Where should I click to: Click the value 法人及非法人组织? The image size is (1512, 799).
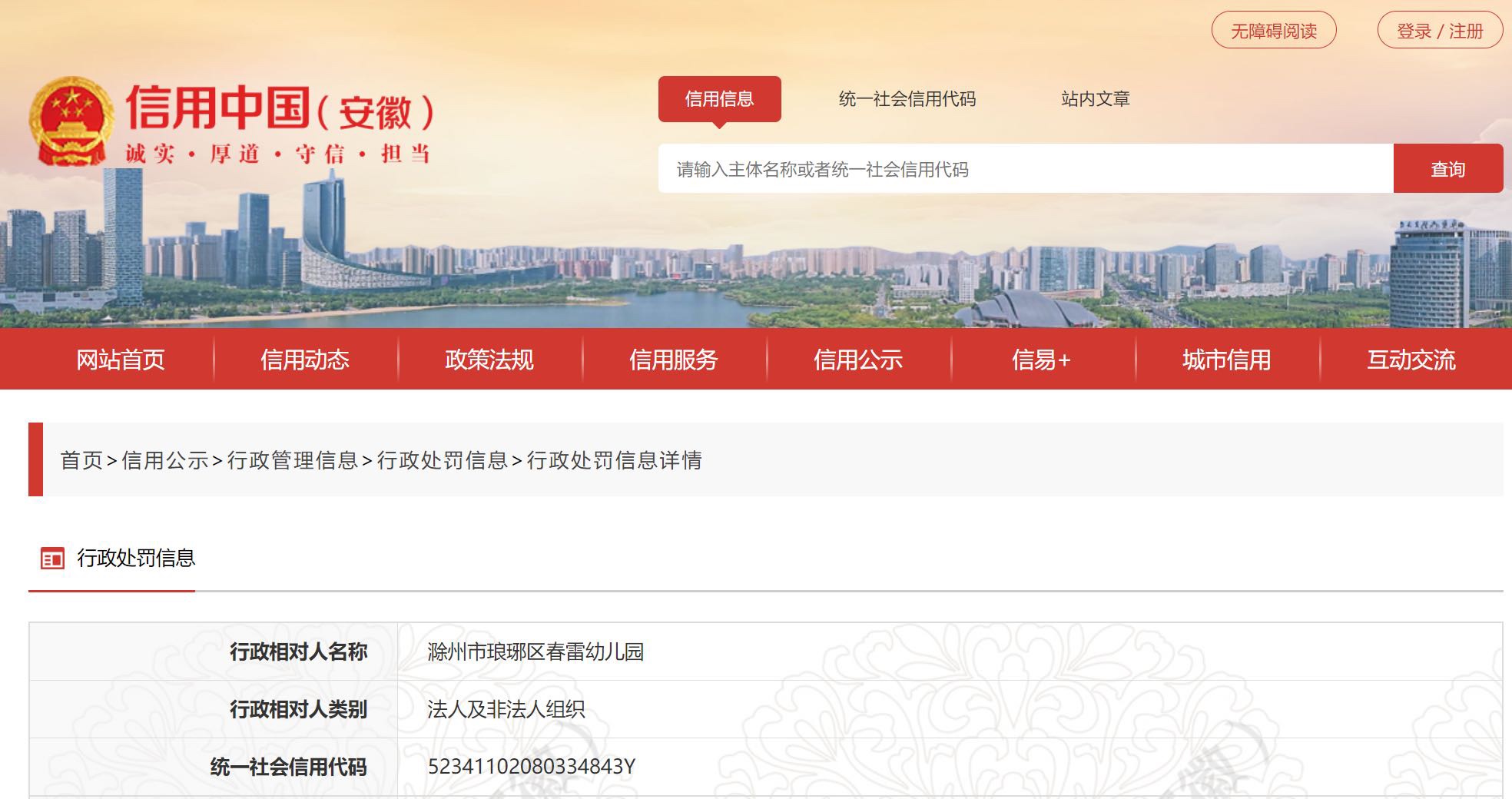point(506,709)
